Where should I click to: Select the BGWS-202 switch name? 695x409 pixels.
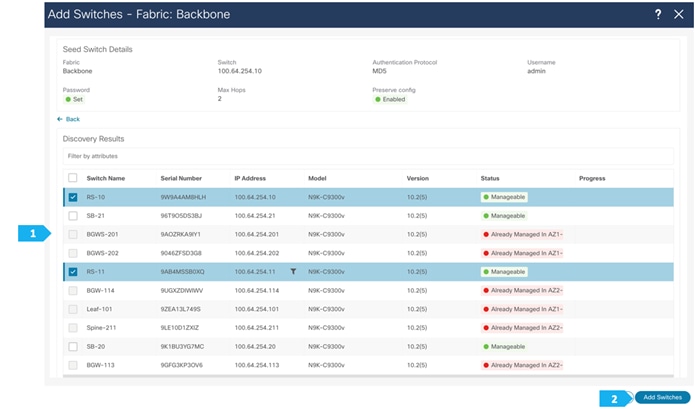tap(102, 253)
